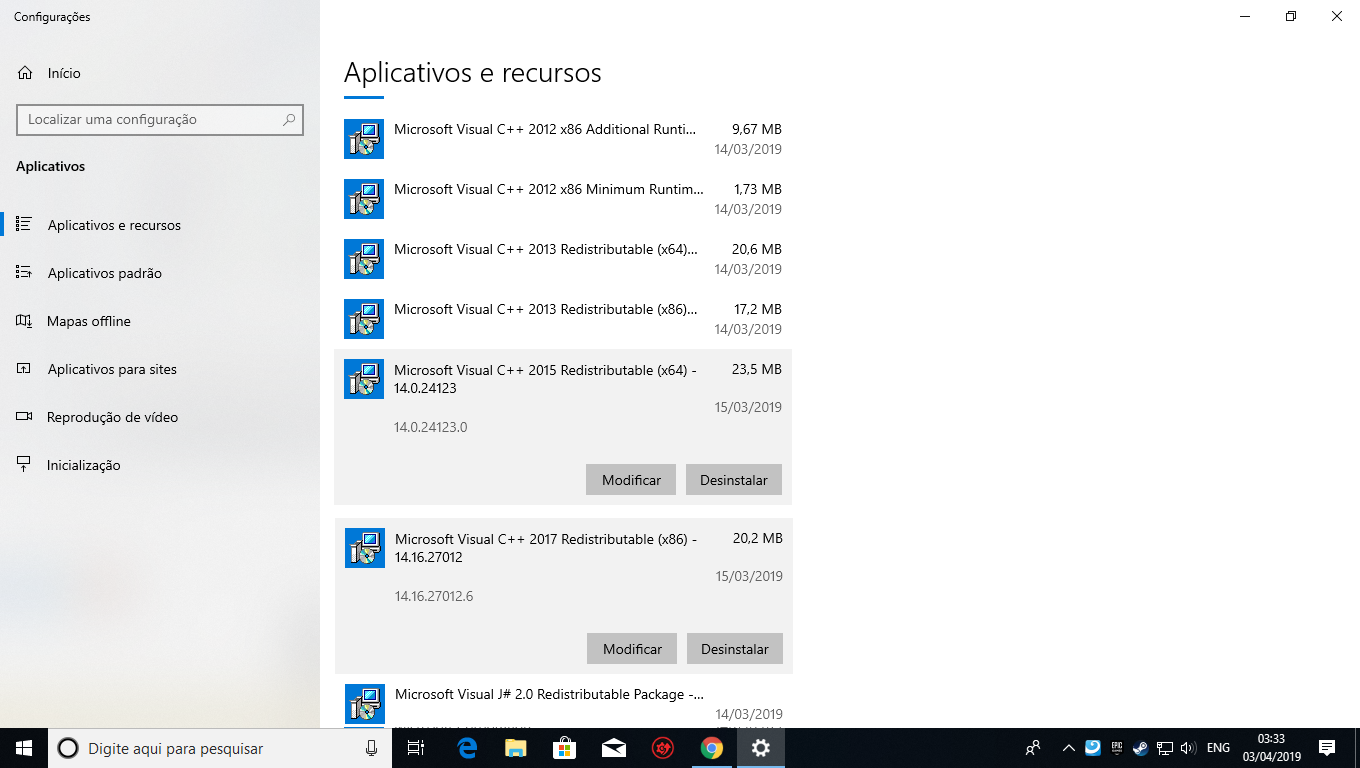Open File Explorer from the taskbar
Viewport: 1360px width, 768px height.
[x=516, y=748]
